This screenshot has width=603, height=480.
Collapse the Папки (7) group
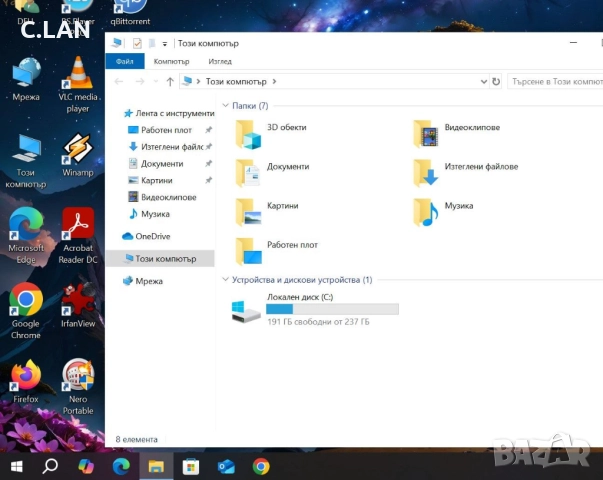tap(226, 105)
